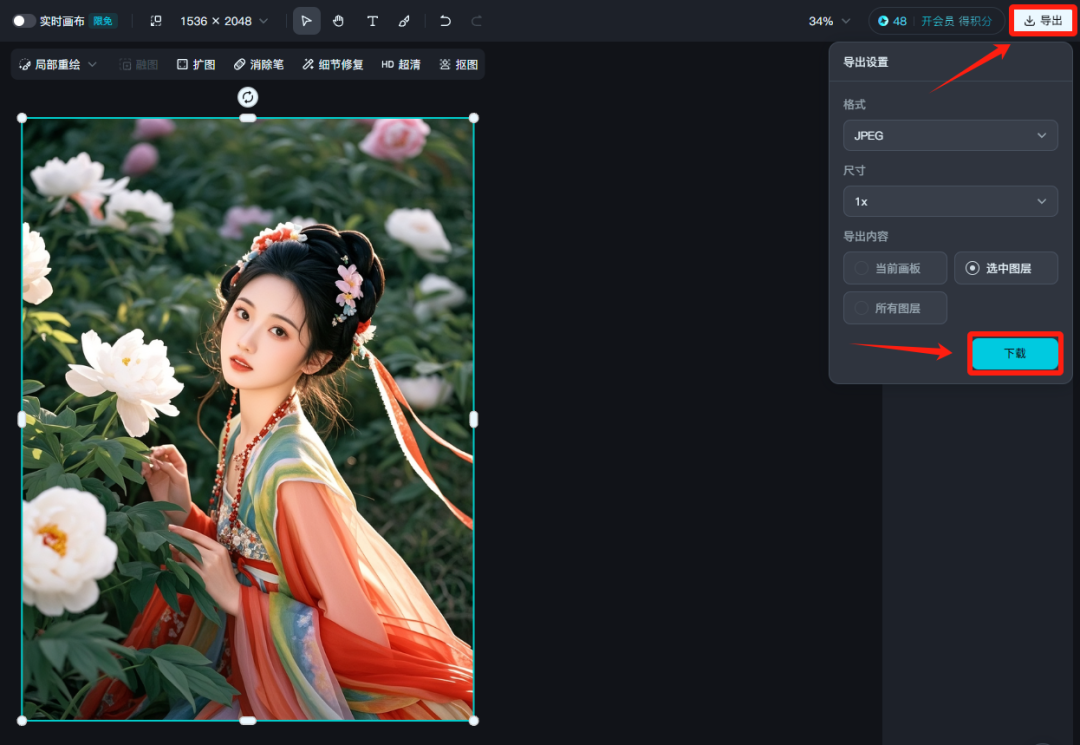Click the undo arrow
Viewport: 1080px width, 745px height.
[x=445, y=21]
